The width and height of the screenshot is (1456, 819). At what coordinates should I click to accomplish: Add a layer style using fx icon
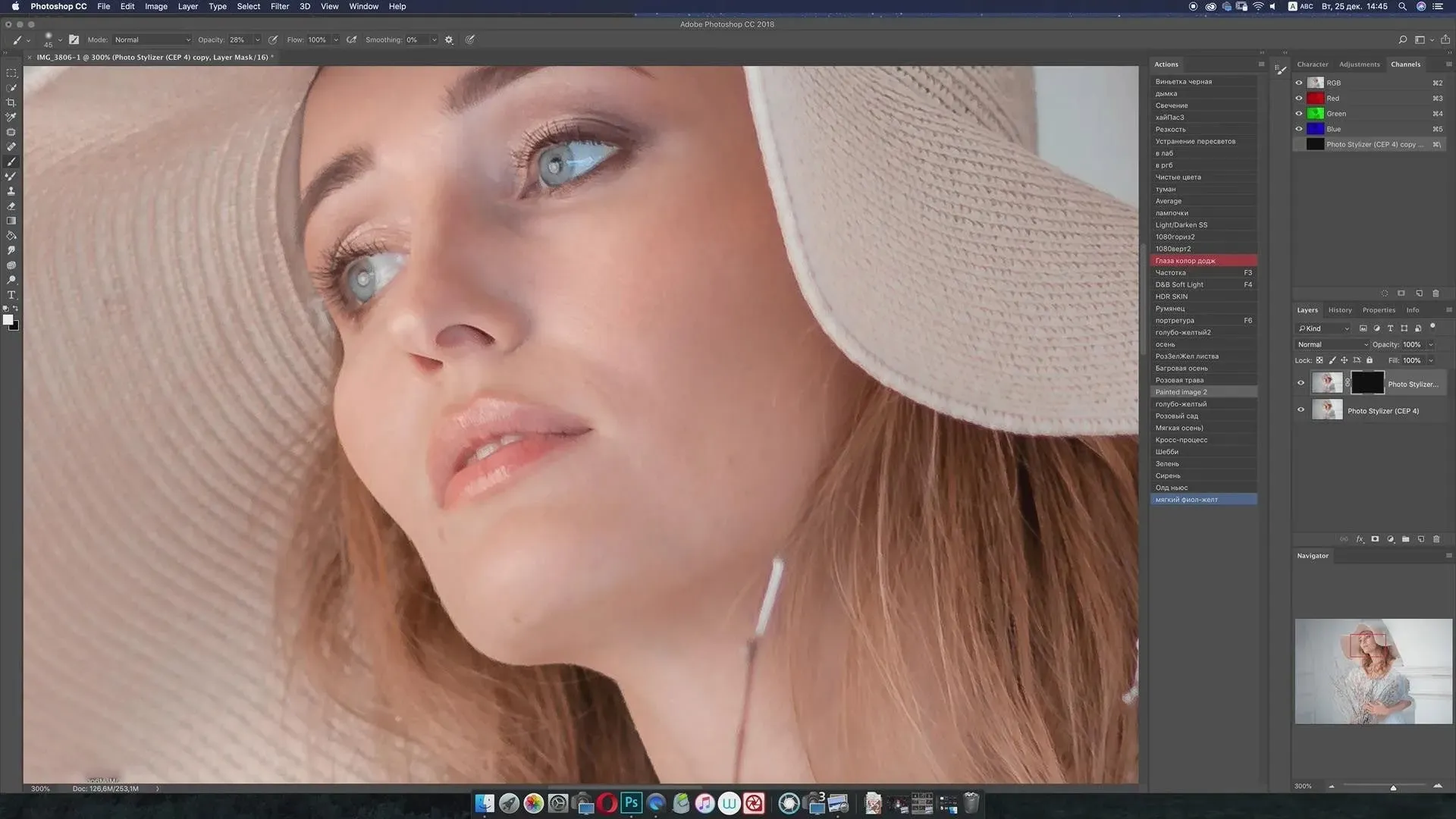pyautogui.click(x=1360, y=539)
